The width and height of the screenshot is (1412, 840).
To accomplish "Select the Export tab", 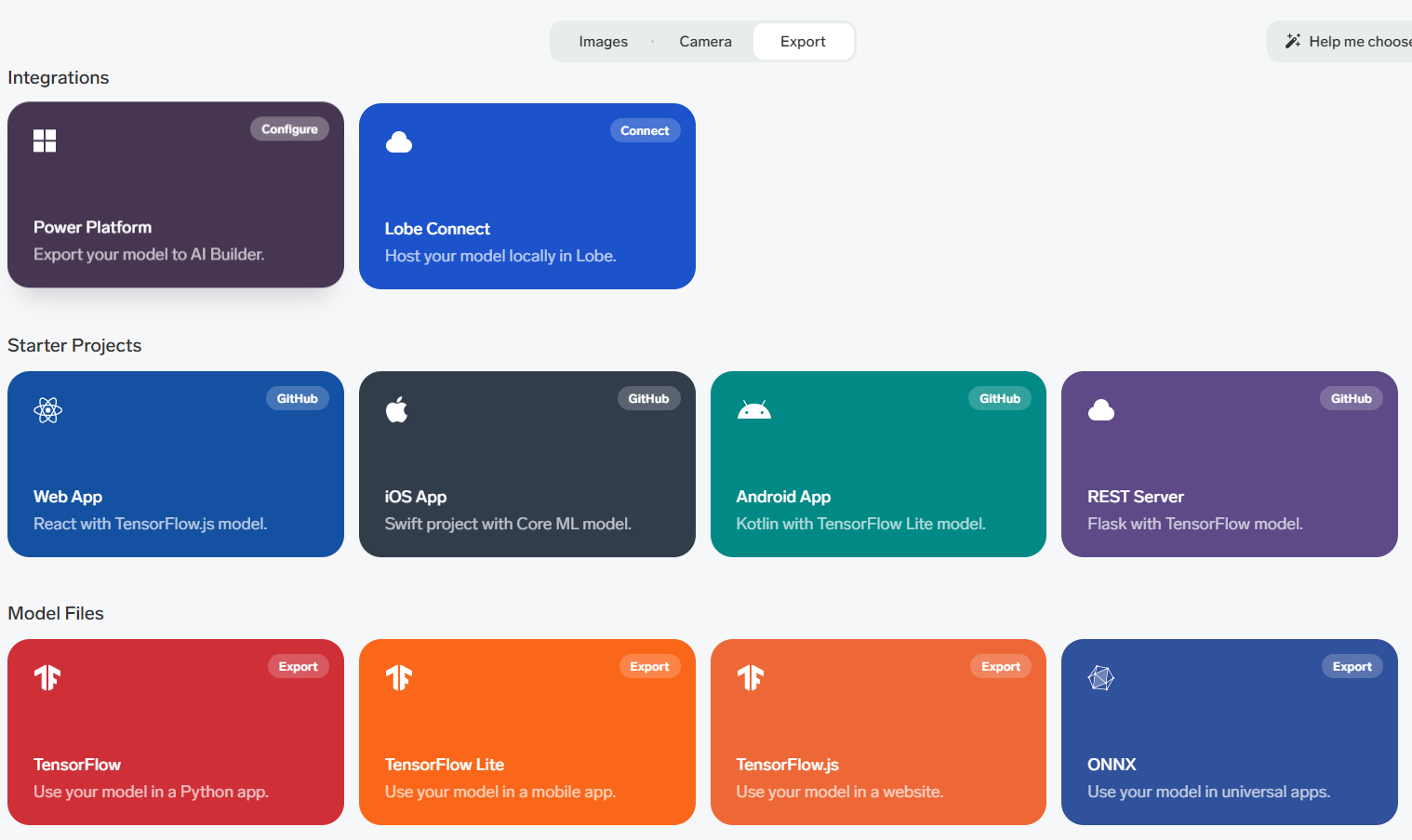I will (803, 42).
